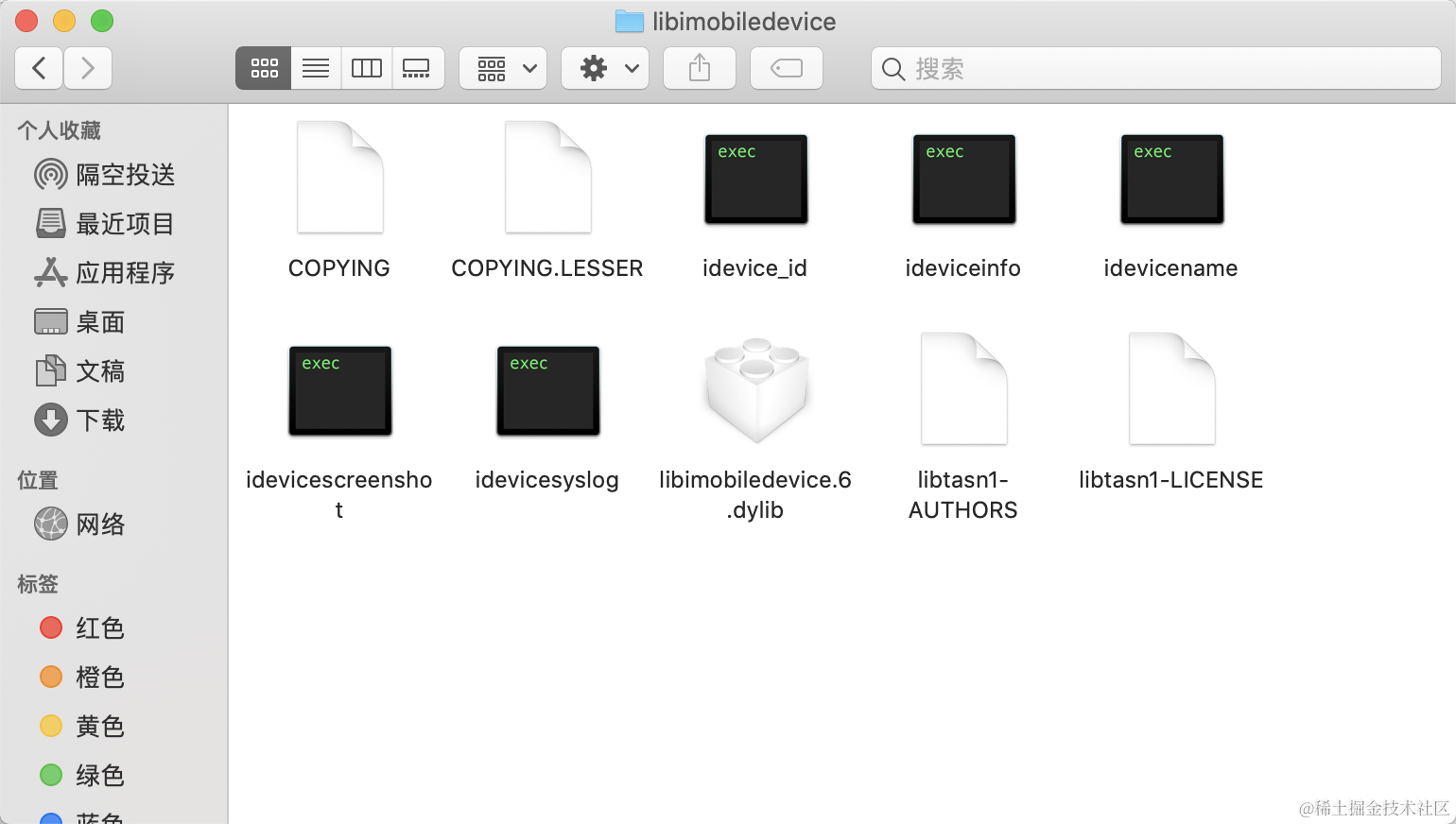Open the gear action menu
The image size is (1456, 824).
pos(605,68)
